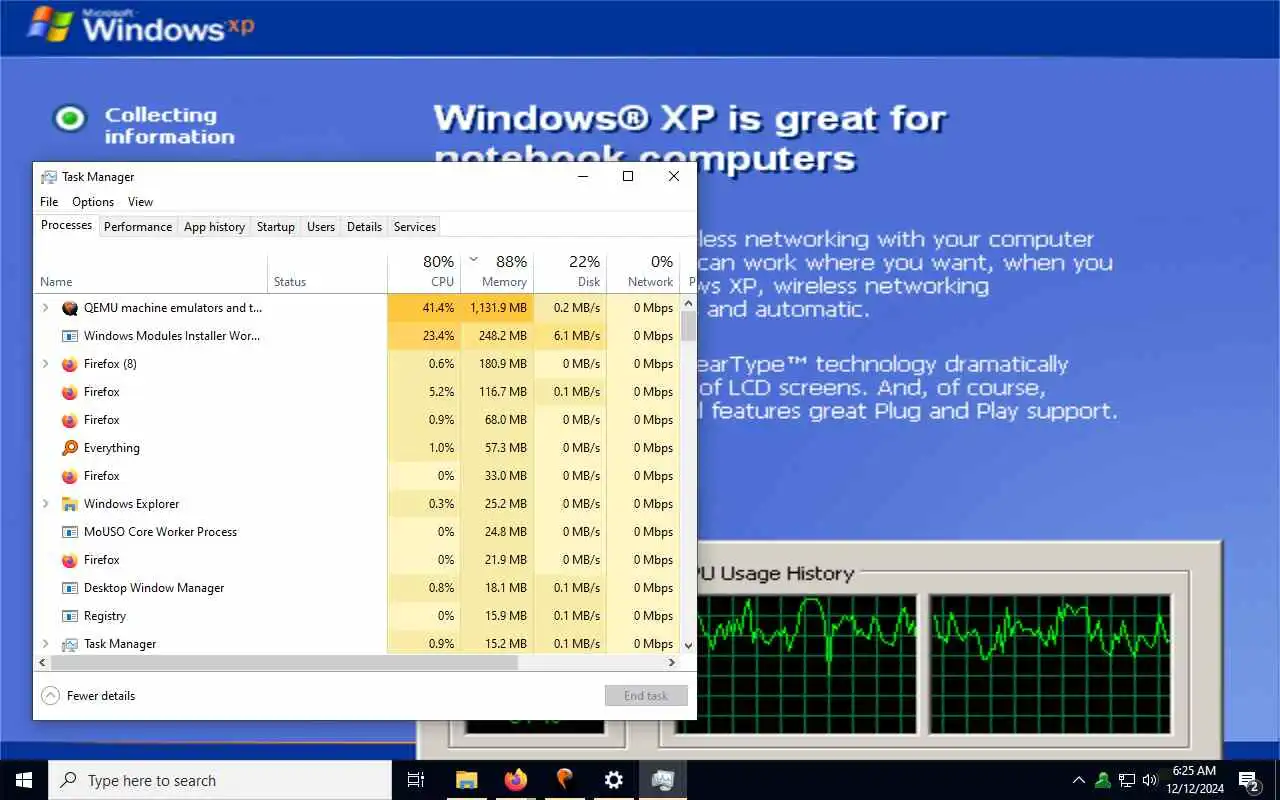Sort processes by Disk column
The height and width of the screenshot is (800, 1280).
[571, 271]
